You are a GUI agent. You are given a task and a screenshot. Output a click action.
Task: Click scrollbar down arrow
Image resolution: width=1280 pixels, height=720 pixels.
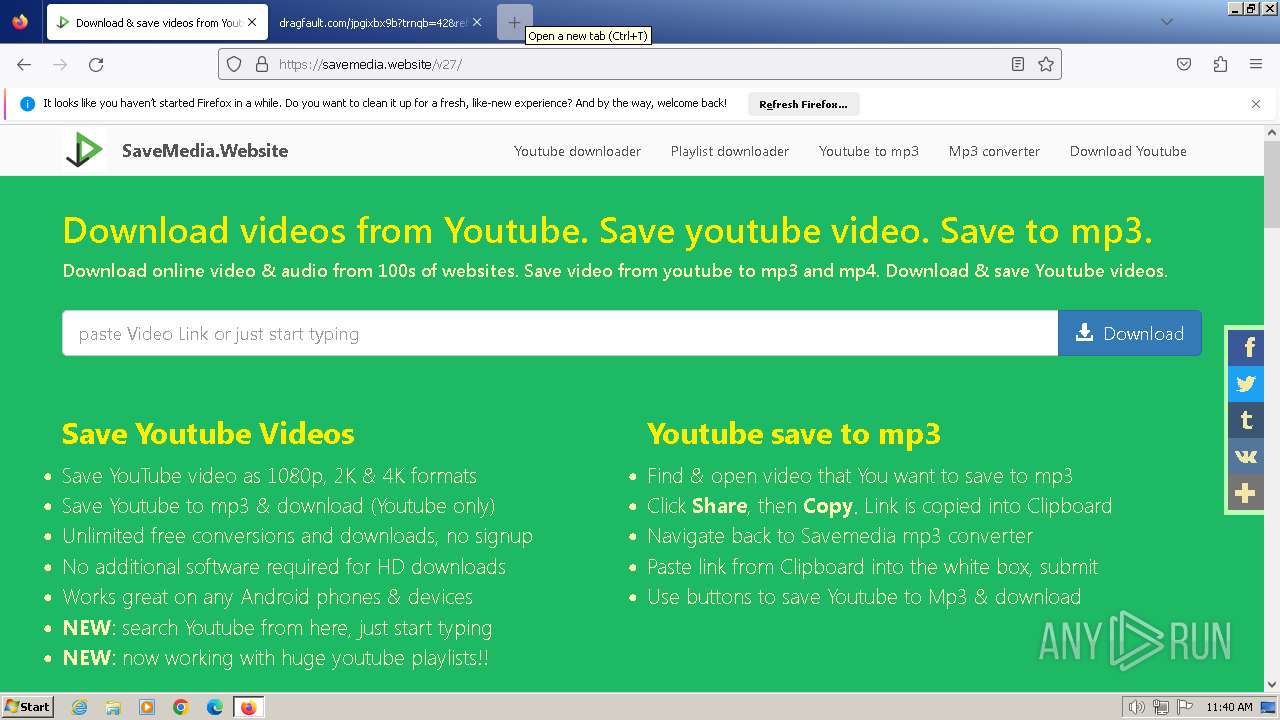click(1272, 685)
